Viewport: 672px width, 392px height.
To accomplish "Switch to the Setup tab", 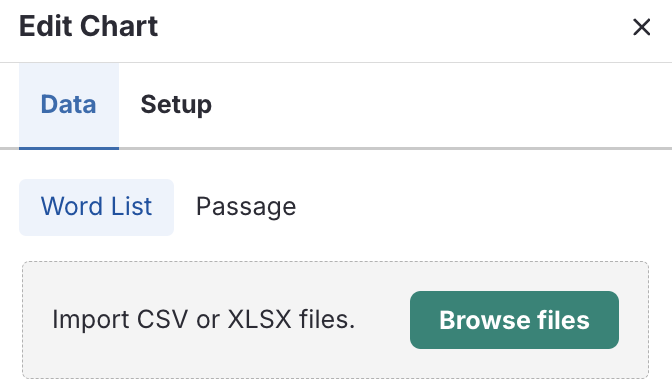I will (176, 105).
